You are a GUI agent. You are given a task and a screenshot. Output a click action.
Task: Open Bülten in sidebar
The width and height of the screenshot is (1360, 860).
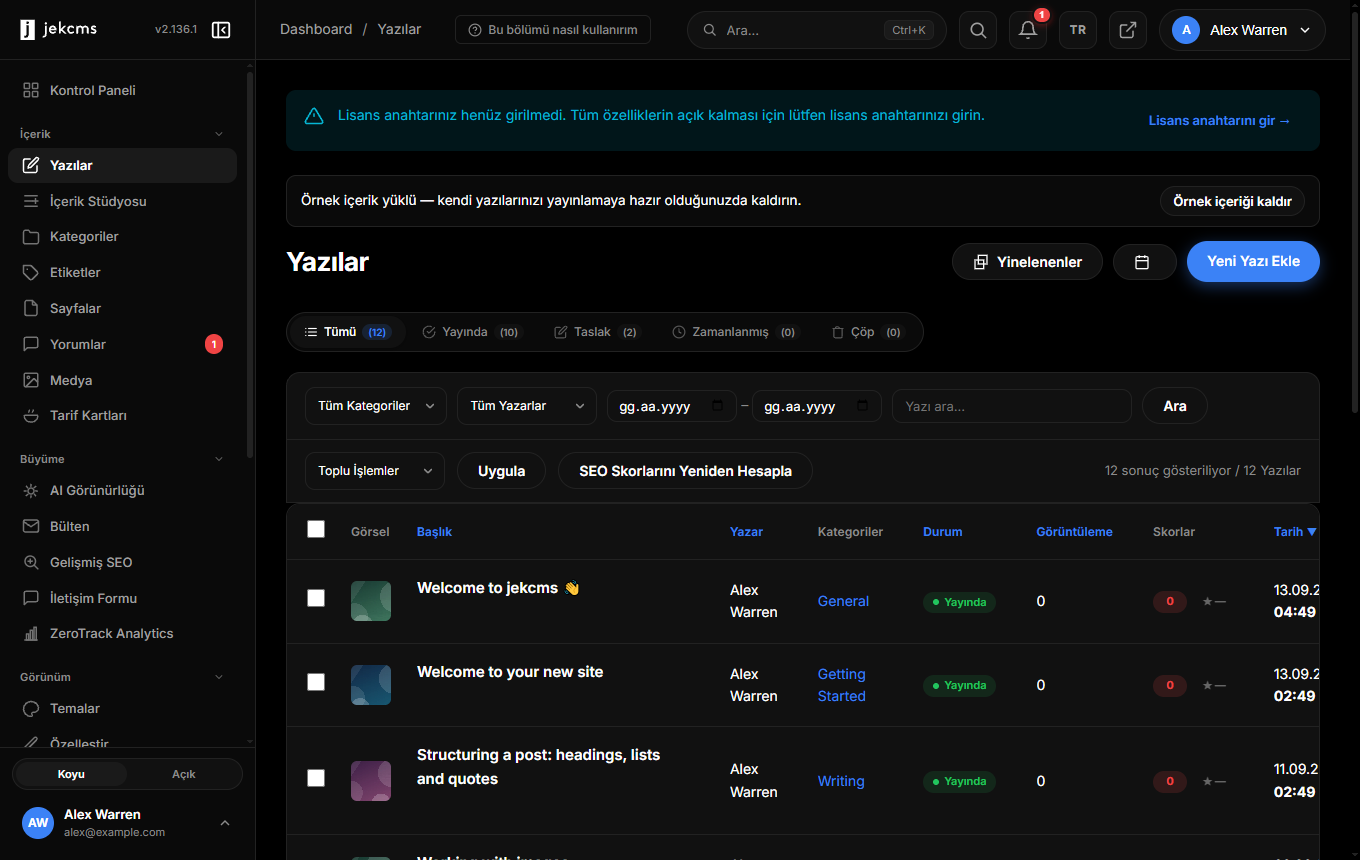tap(122, 526)
